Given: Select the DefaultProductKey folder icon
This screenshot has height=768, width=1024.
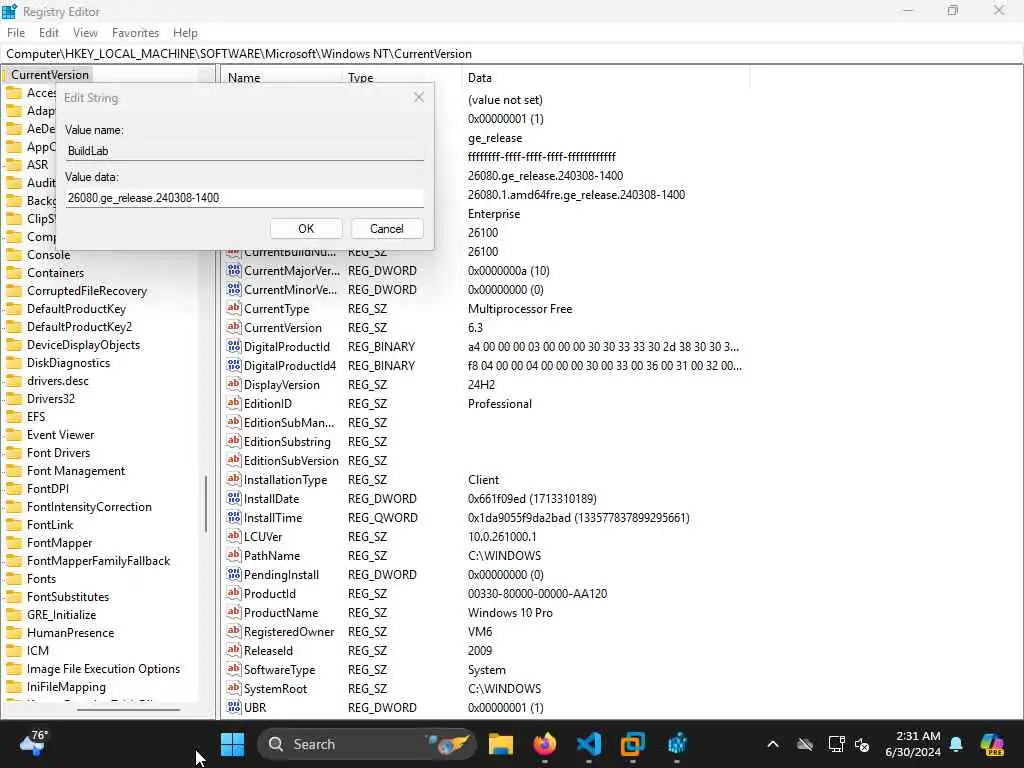Looking at the screenshot, I should (14, 309).
